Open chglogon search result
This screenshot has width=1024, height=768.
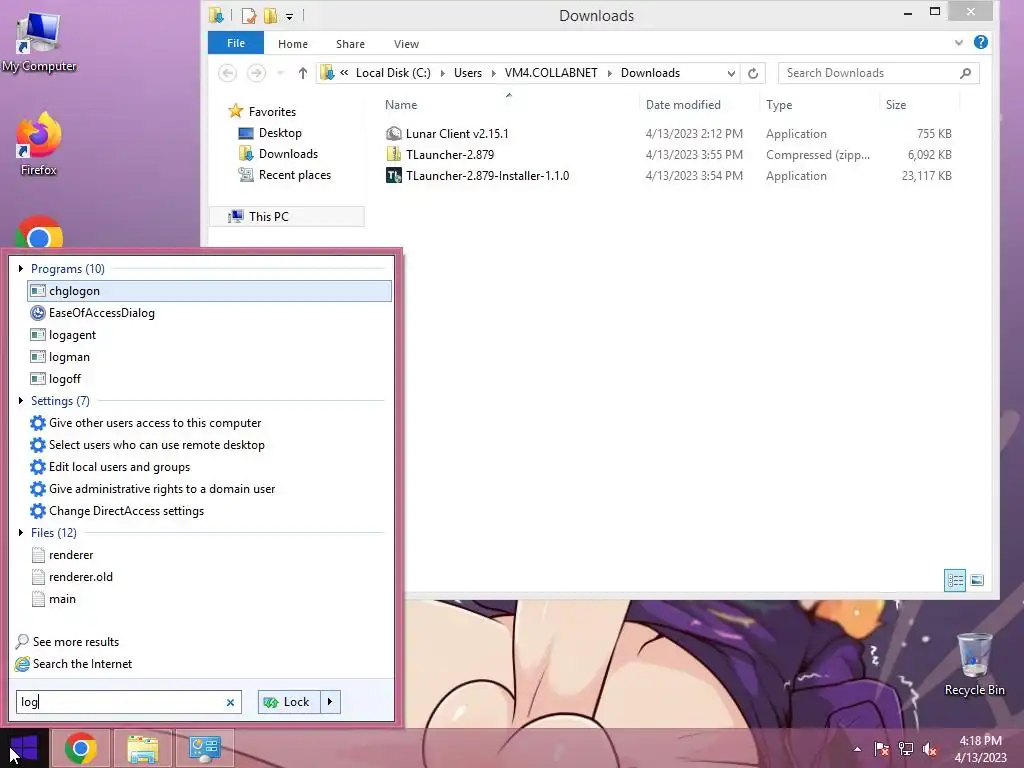(x=210, y=291)
